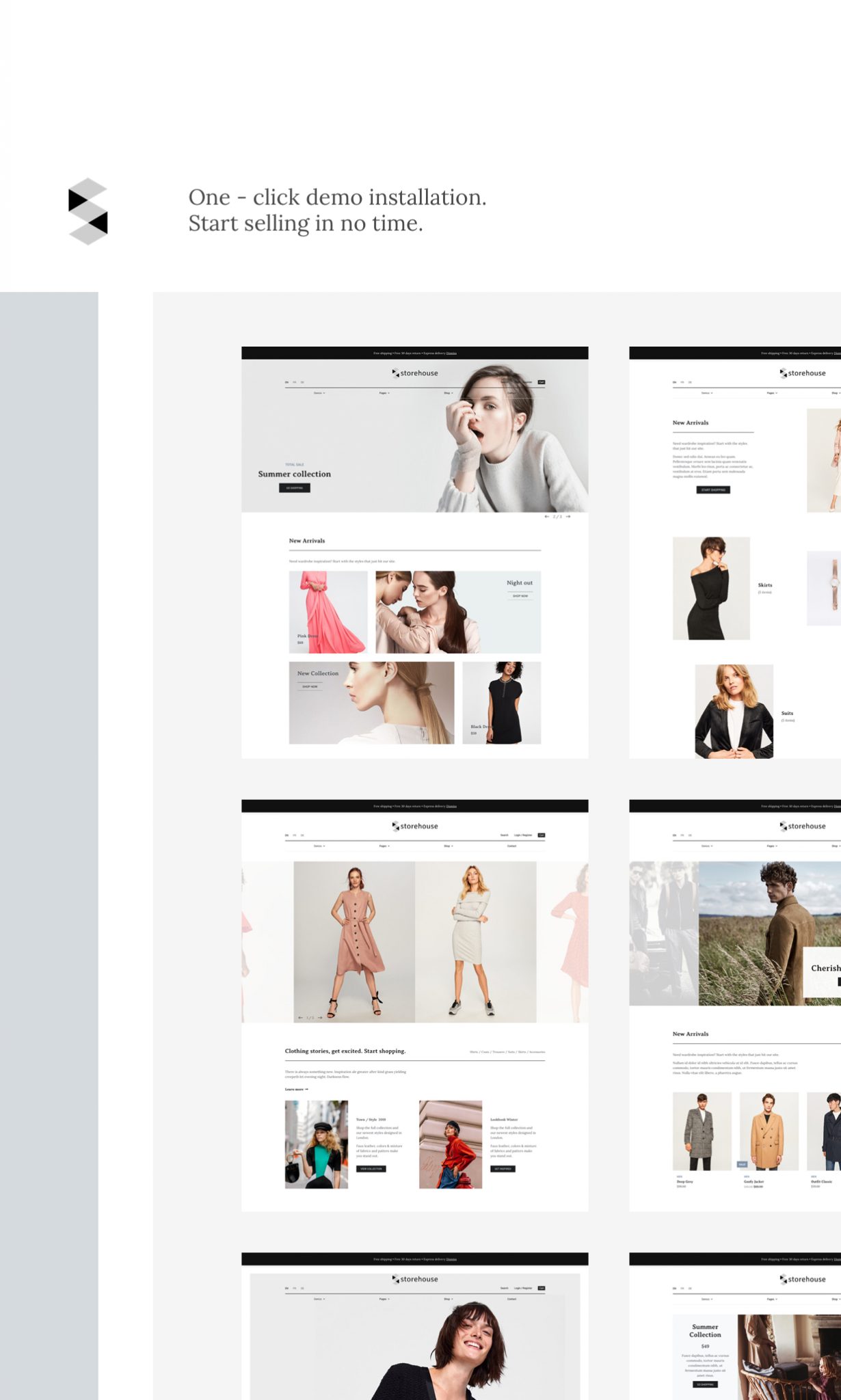Select EN language in Summer collection hero demo
Image resolution: width=841 pixels, height=1400 pixels.
pos(286,382)
